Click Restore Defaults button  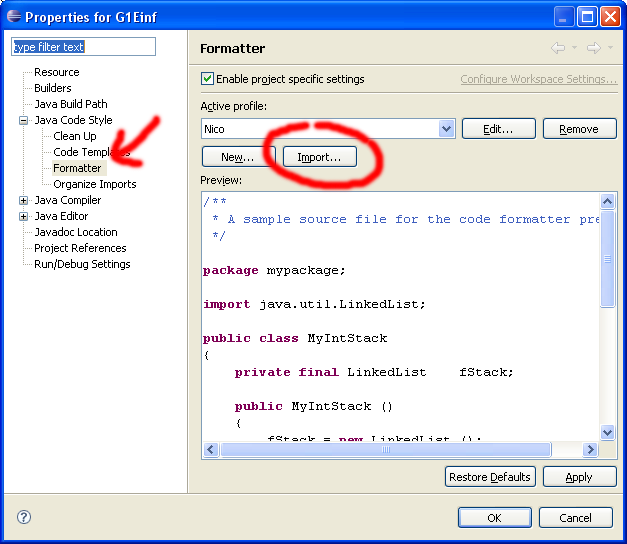pyautogui.click(x=491, y=477)
